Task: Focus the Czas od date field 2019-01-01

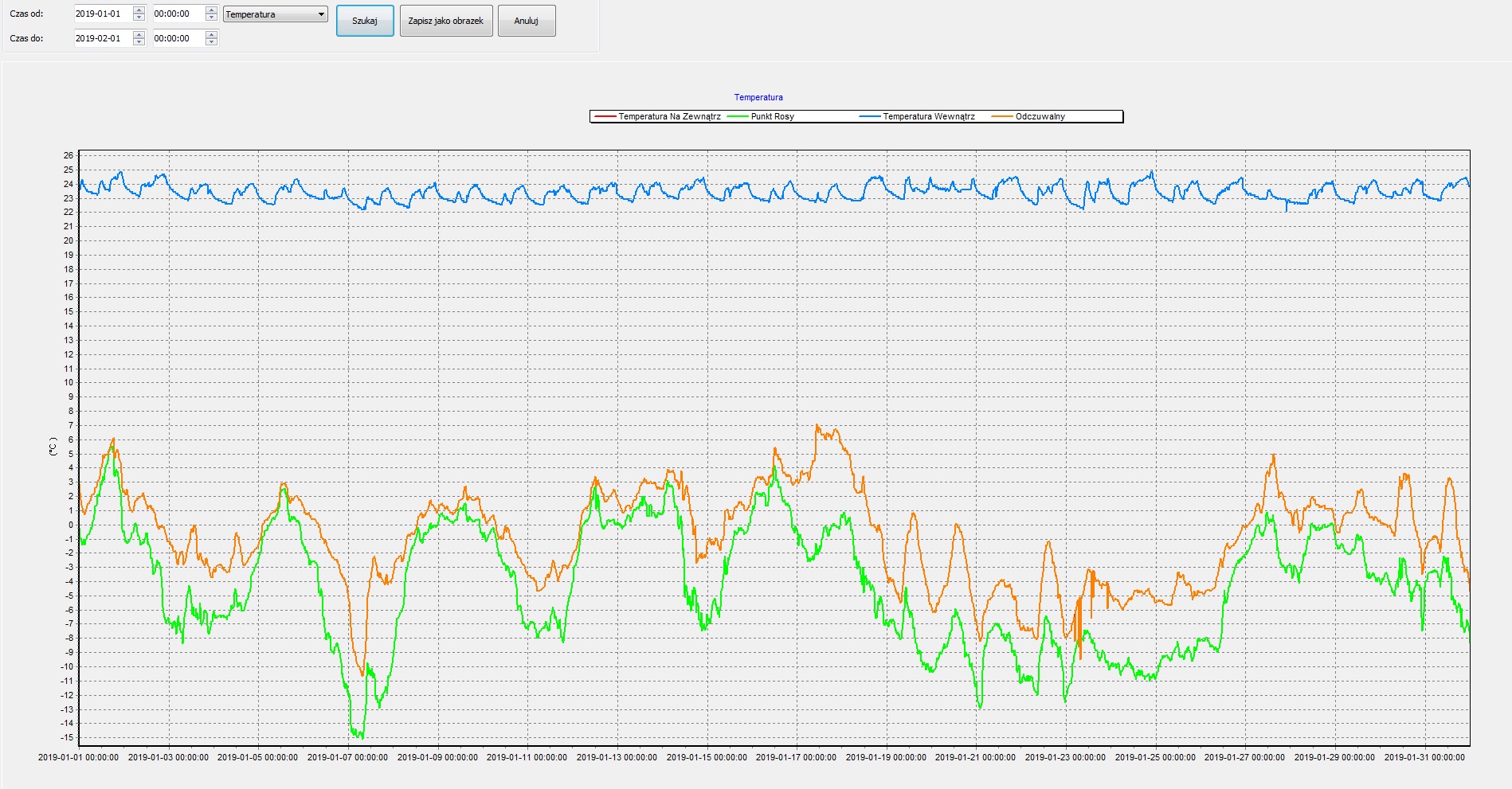Action: 102,14
